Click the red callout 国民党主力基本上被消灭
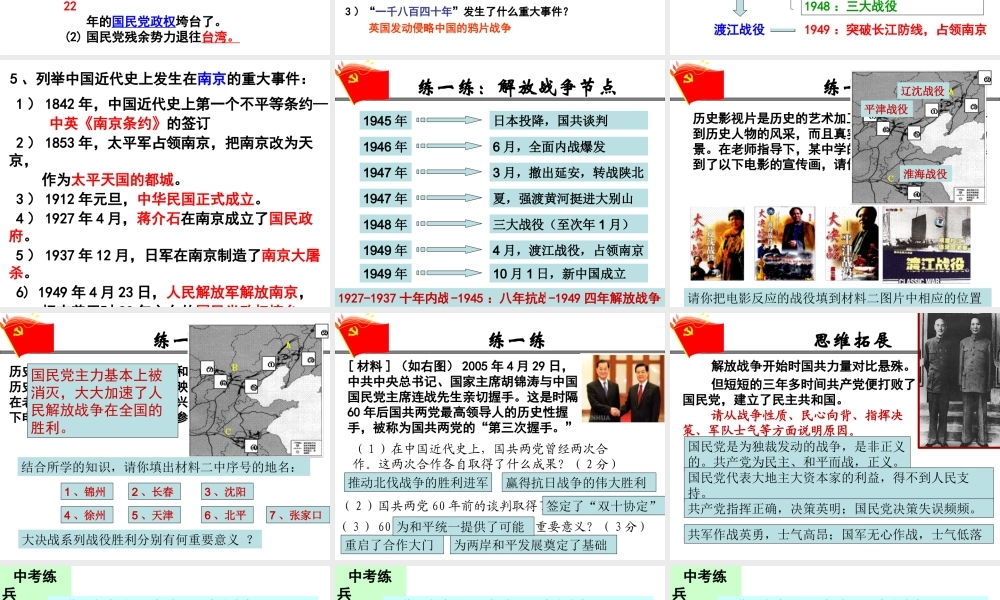This screenshot has height=600, width=1000. (x=103, y=401)
